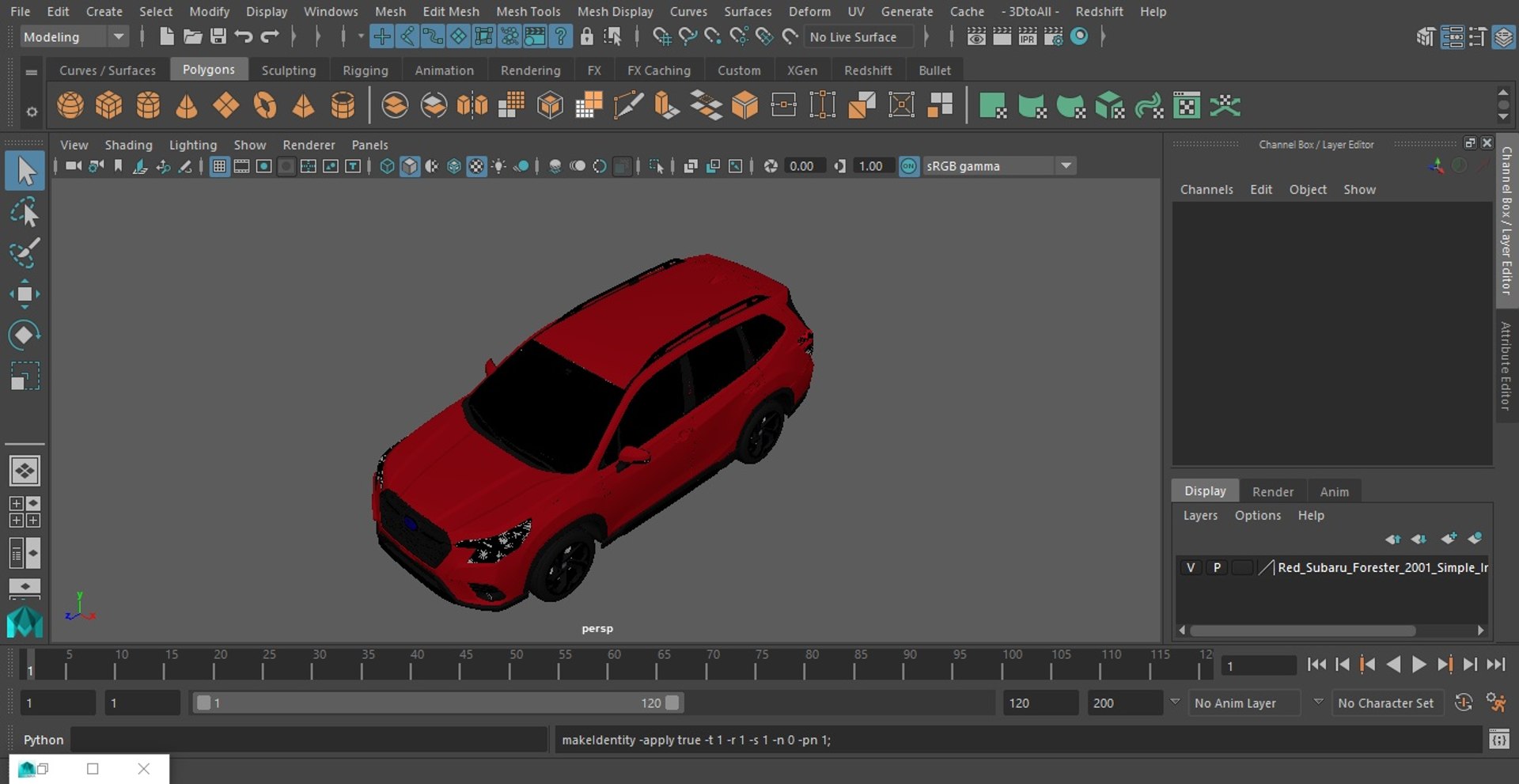Click the Mirror geometry shelf icon
Viewport: 1519px width, 784px height.
click(472, 105)
